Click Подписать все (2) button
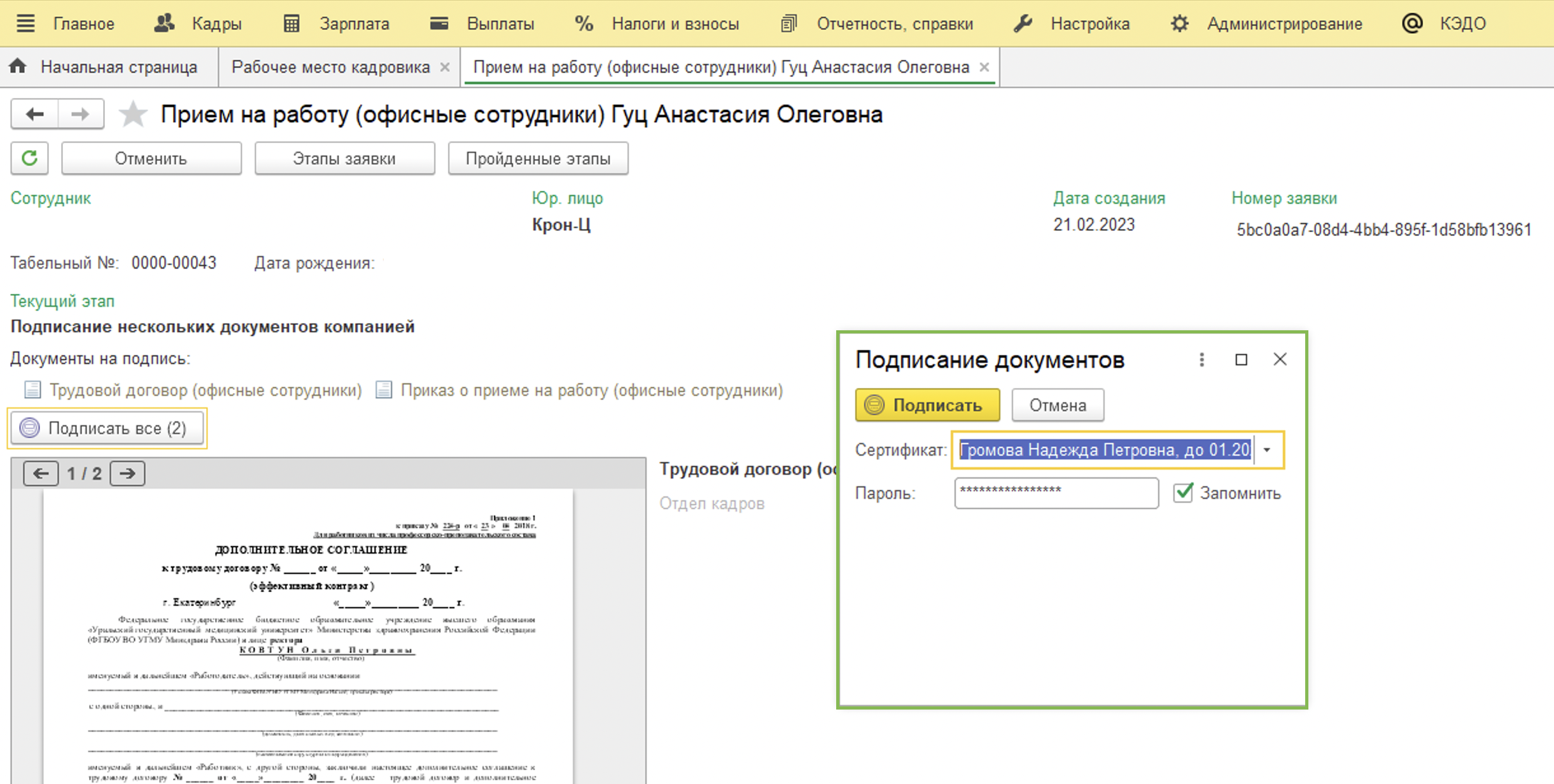 tap(107, 428)
